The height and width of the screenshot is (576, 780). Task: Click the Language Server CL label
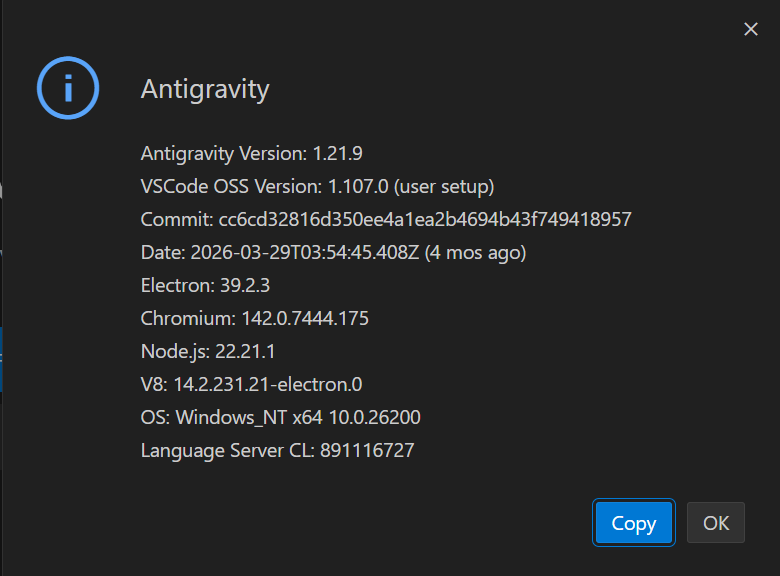tap(228, 451)
